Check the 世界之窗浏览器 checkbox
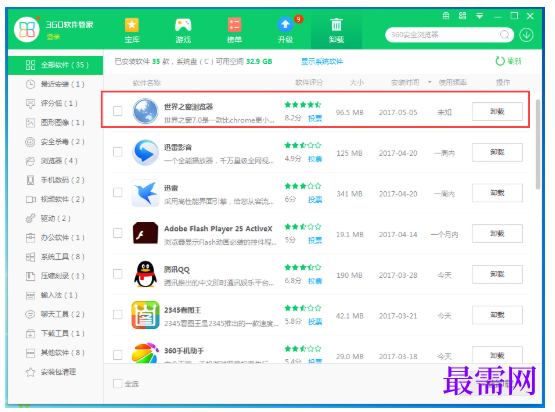Screen dimensions: 555x412 coord(118,111)
